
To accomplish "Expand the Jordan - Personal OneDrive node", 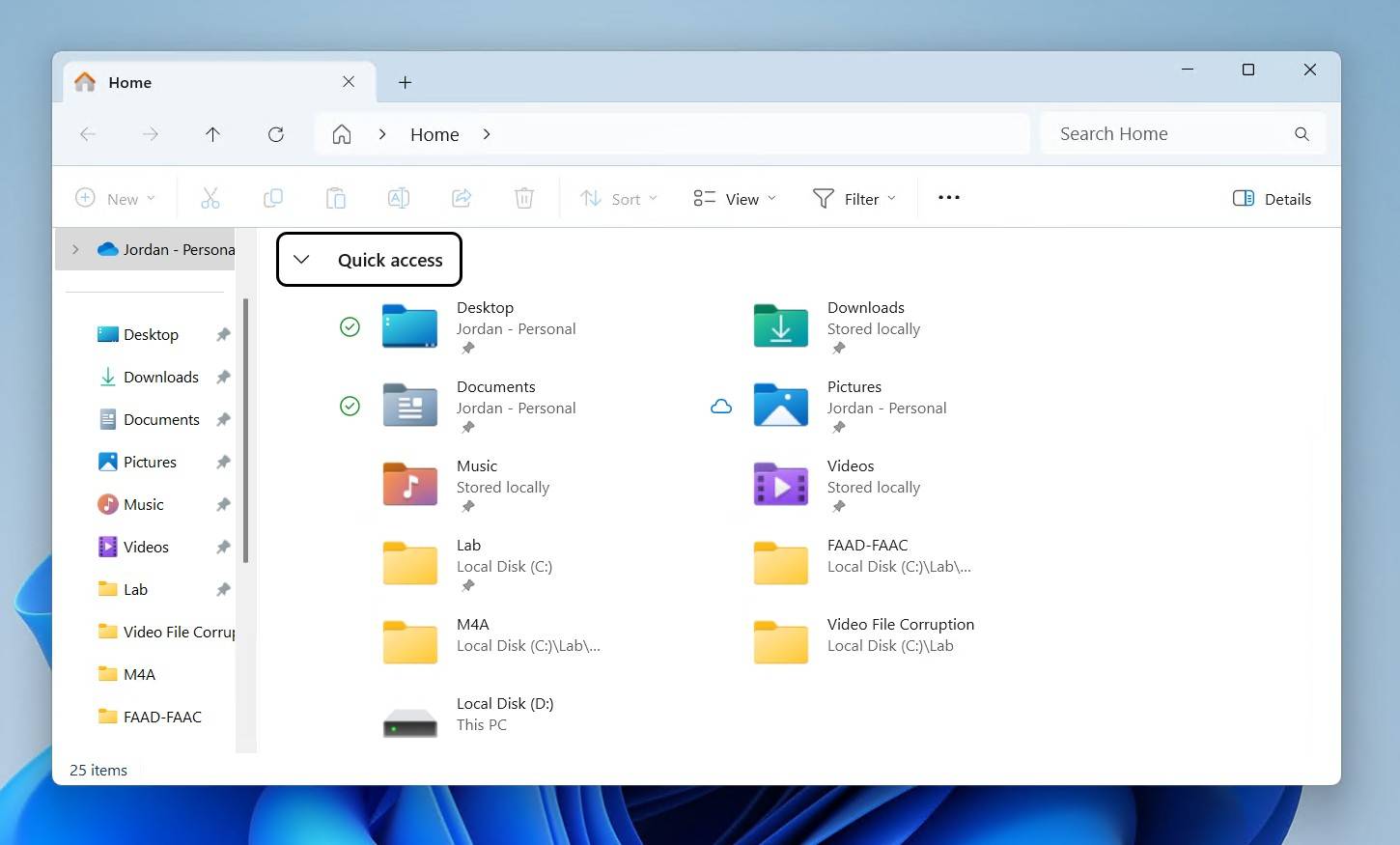I will pos(75,249).
